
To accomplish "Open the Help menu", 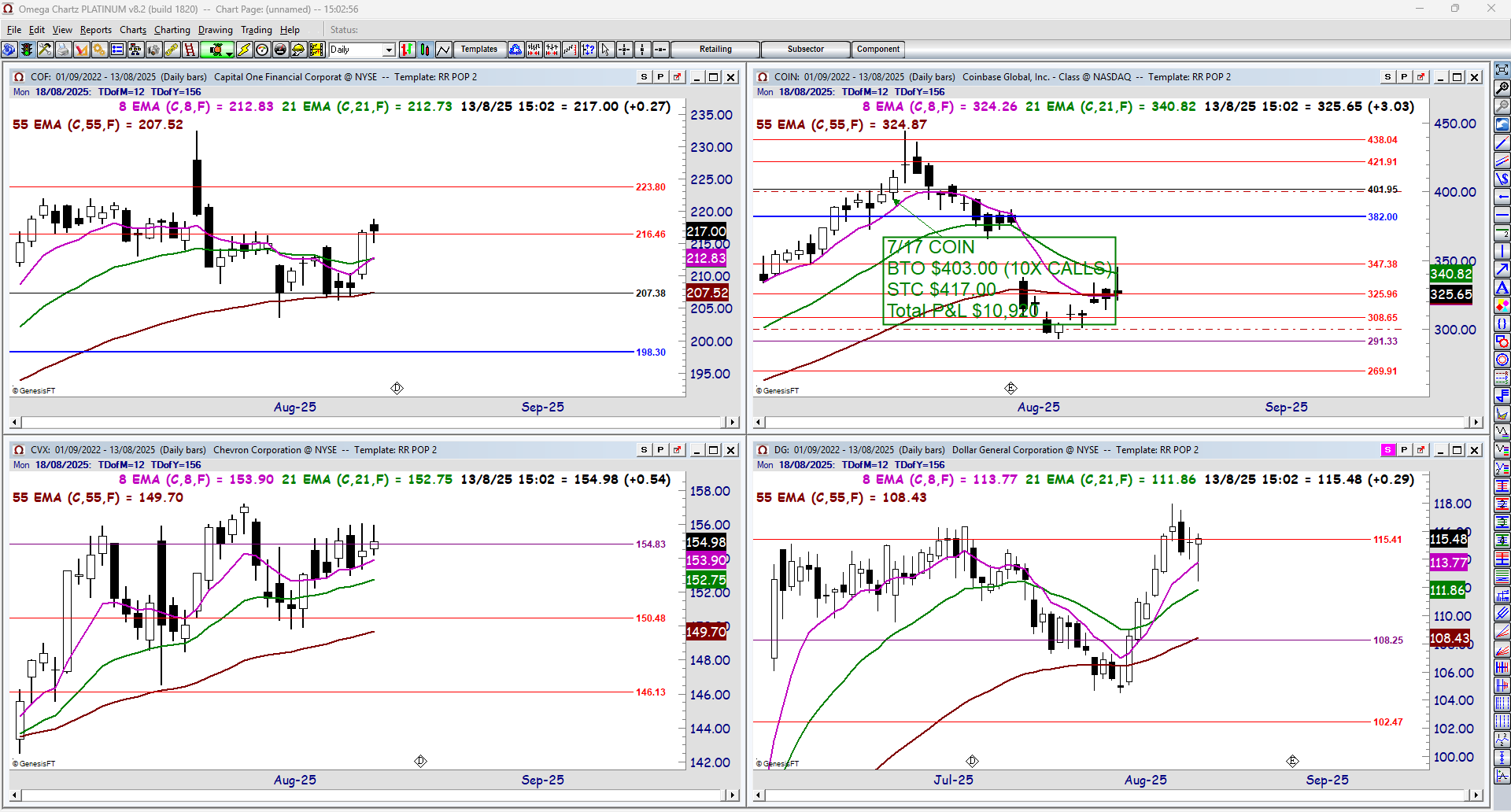I will (x=290, y=30).
